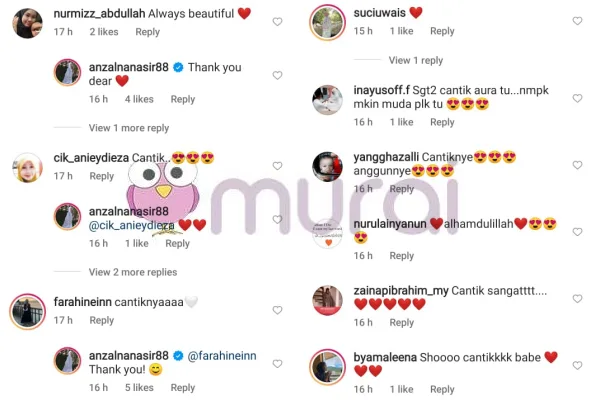Viewport: 600px width, 400px height.
Task: Like nurmizz_abdullah's 'Always beautiful' comment
Action: click(277, 22)
